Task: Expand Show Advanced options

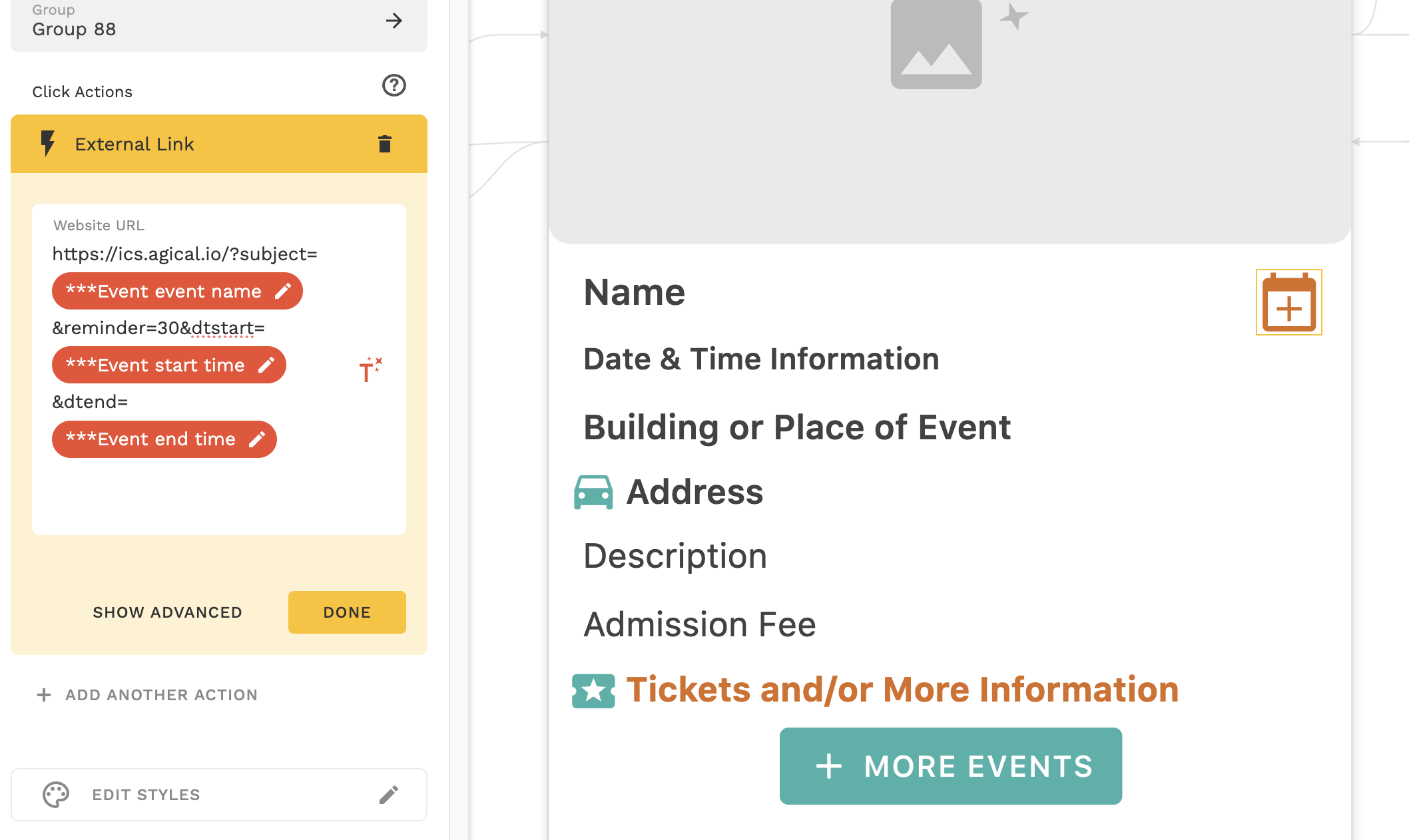Action: (x=167, y=612)
